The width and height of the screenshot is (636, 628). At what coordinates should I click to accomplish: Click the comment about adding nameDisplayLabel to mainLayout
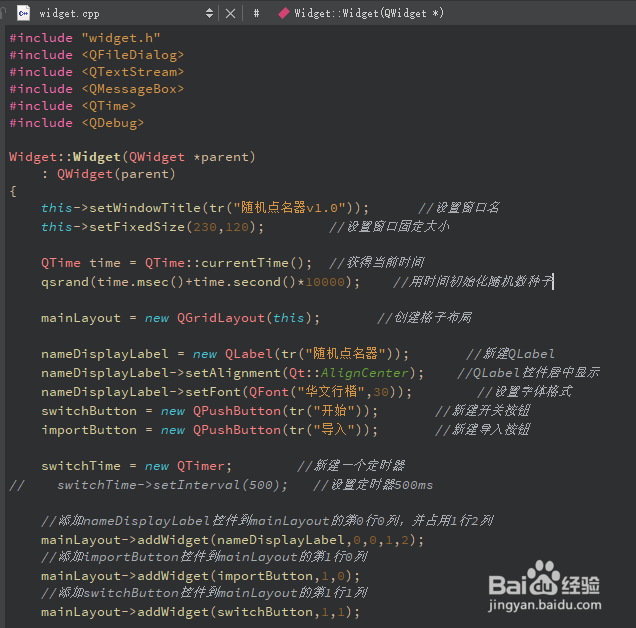coord(267,521)
